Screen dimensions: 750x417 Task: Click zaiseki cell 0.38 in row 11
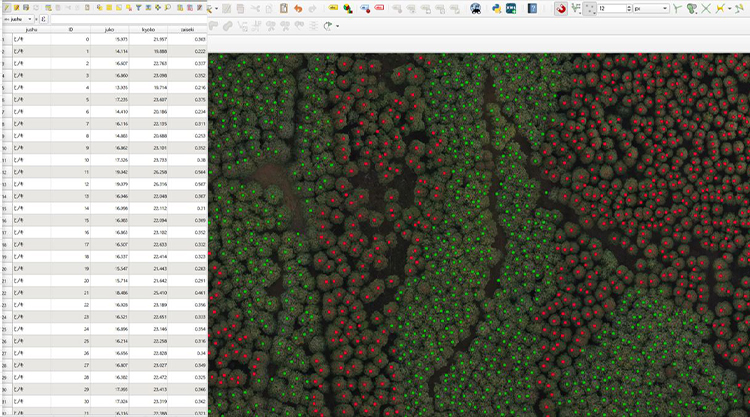187,160
